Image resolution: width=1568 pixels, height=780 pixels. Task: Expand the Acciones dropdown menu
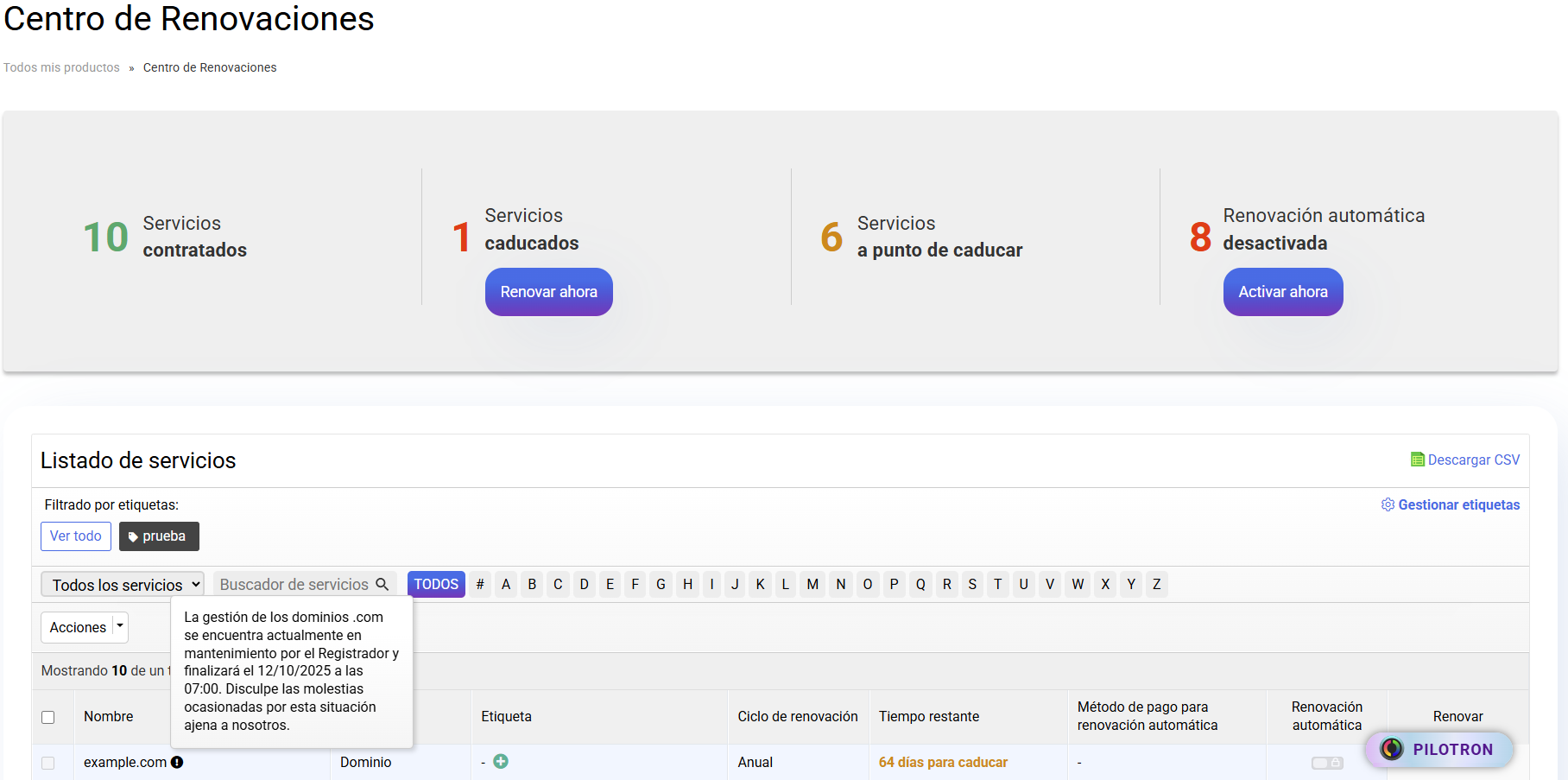tap(78, 627)
